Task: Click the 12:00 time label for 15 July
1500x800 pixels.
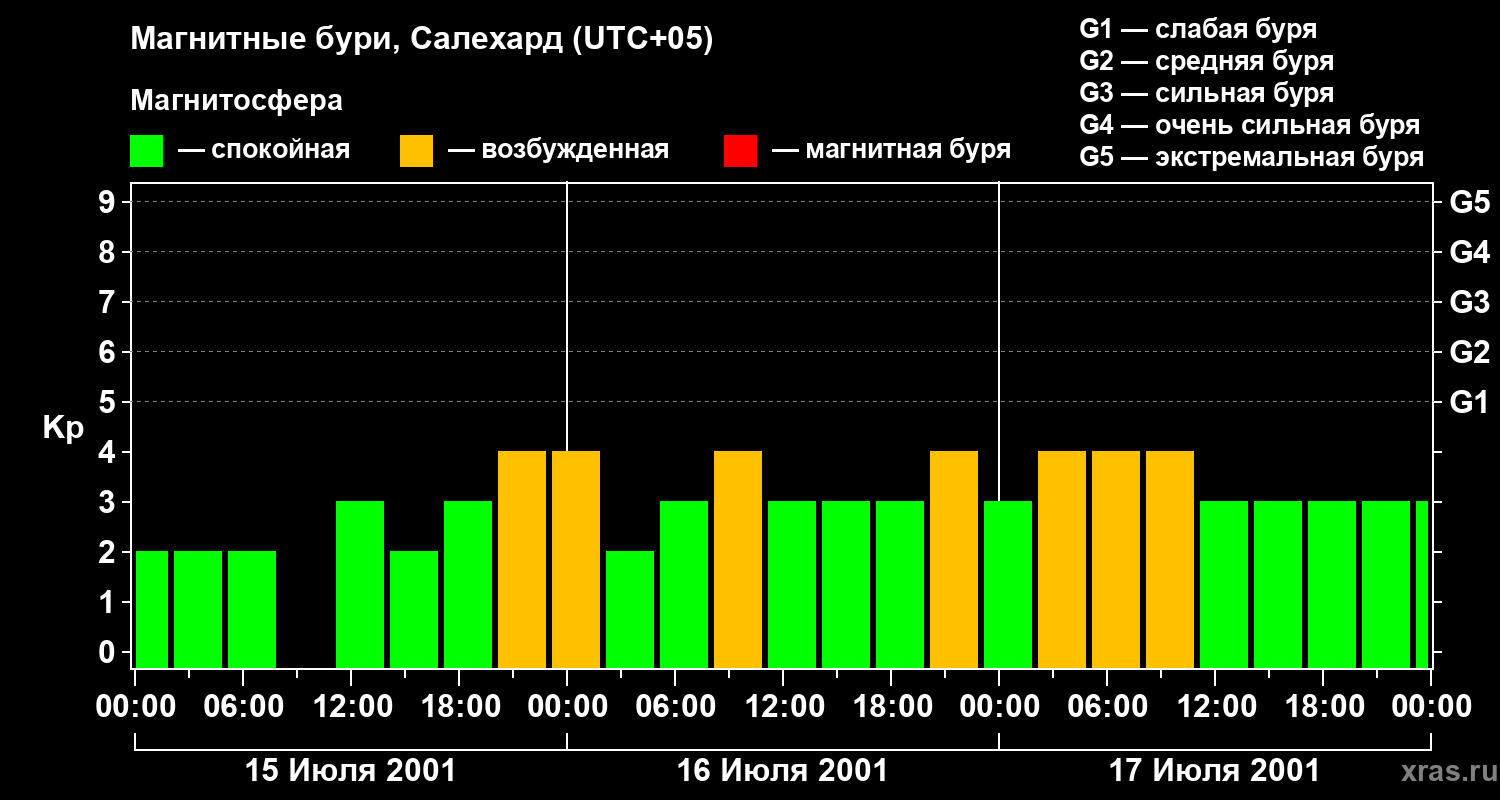Action: point(351,707)
